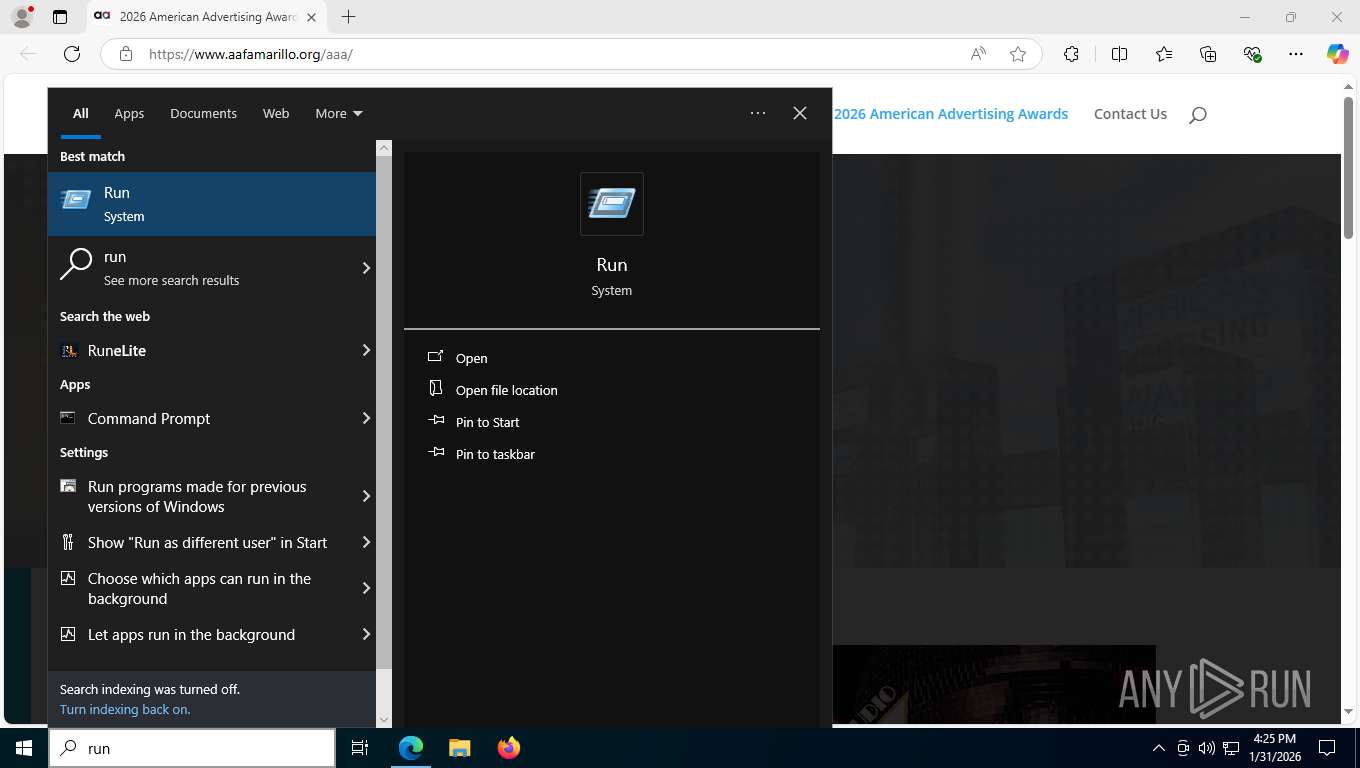Open Edge extensions menu
This screenshot has width=1360, height=768.
1071,54
